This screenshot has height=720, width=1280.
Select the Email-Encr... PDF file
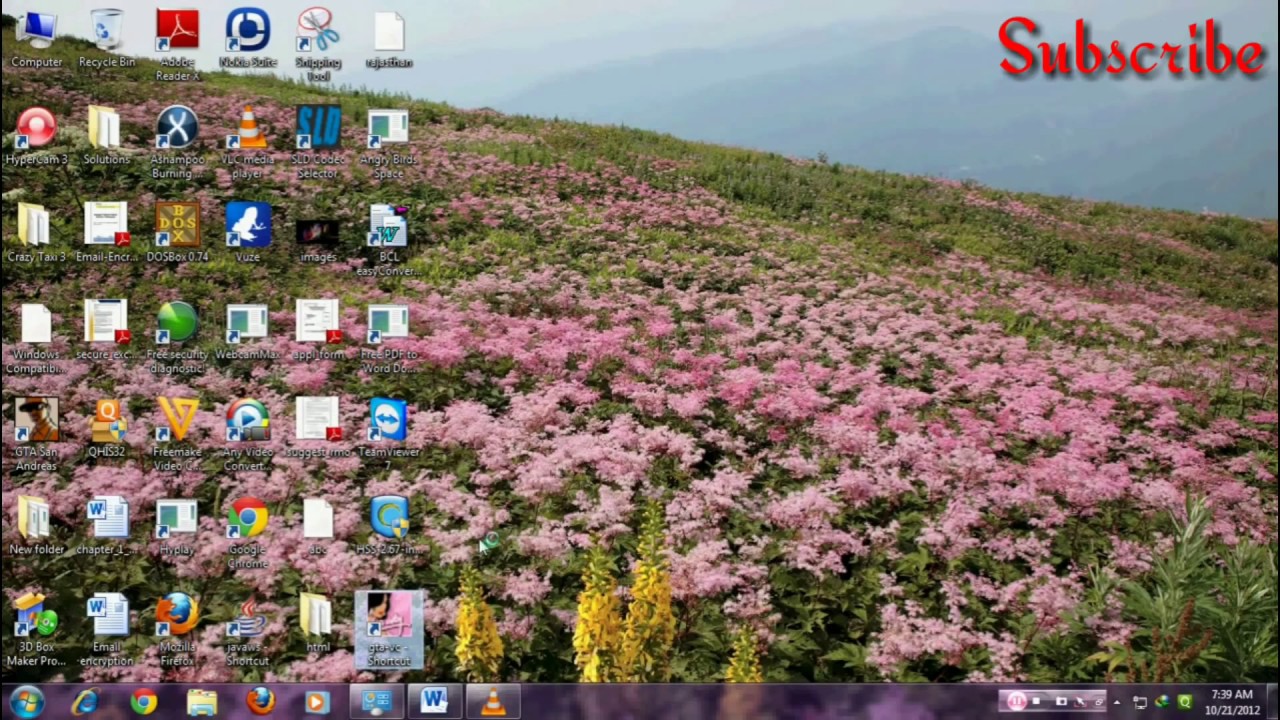click(106, 232)
